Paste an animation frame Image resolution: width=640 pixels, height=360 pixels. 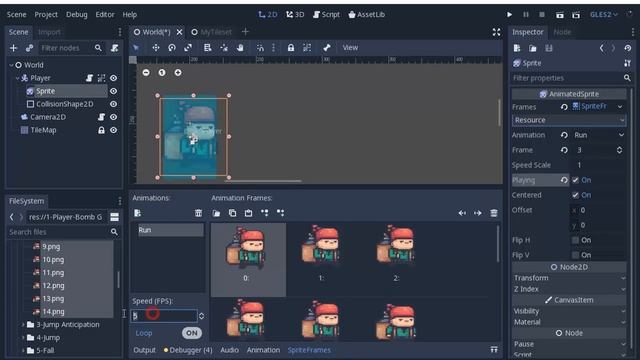coord(248,213)
